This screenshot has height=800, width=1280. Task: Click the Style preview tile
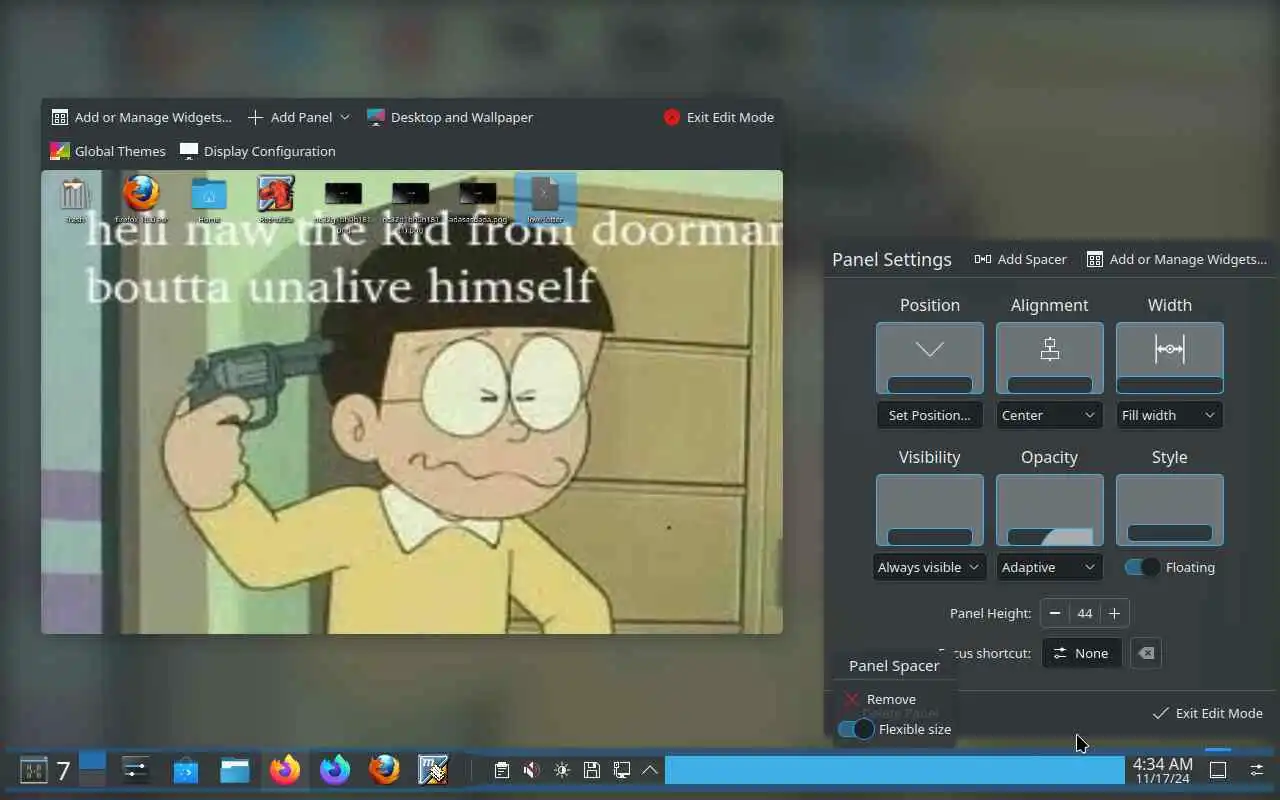pos(1170,510)
